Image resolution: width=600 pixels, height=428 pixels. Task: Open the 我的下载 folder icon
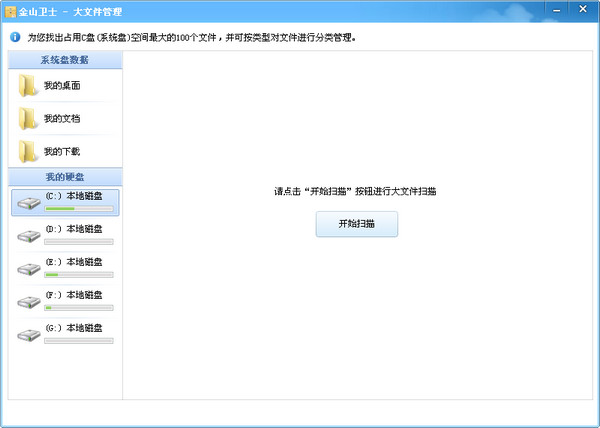click(x=28, y=151)
